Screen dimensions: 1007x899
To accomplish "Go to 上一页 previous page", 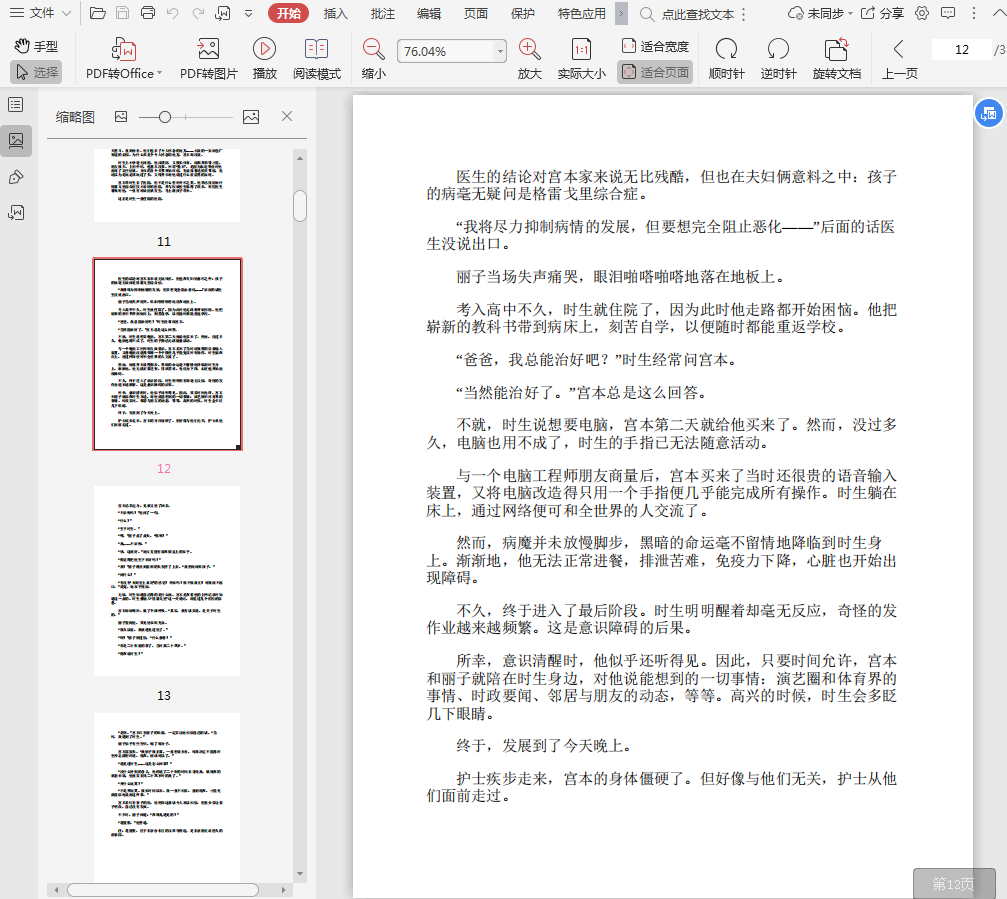I will tap(899, 58).
